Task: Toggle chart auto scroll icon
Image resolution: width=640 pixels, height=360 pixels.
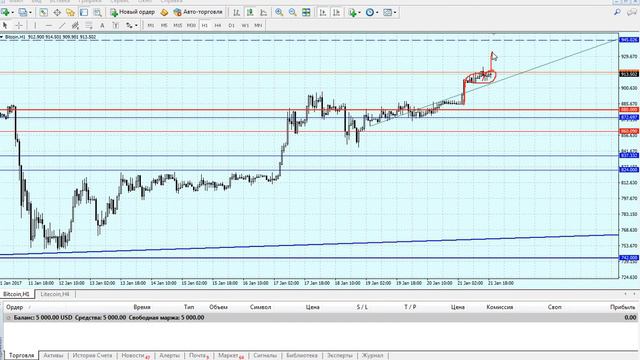Action: click(x=322, y=13)
